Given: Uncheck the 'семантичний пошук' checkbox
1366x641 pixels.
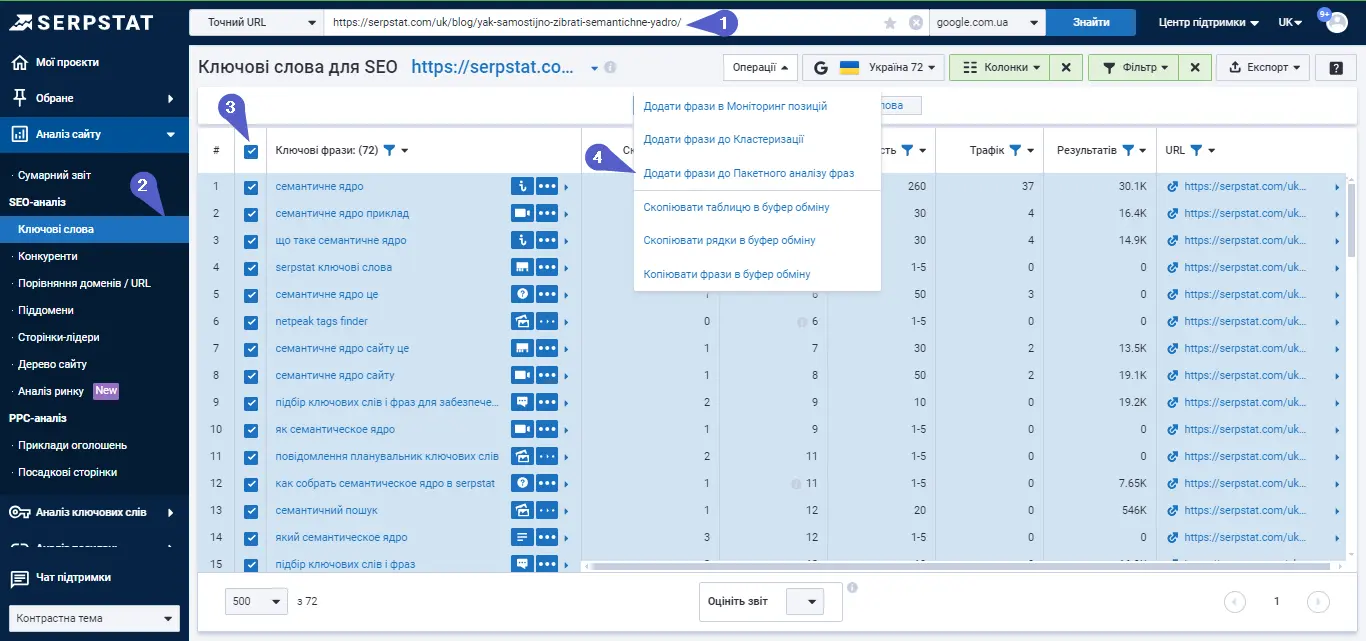Looking at the screenshot, I should (251, 511).
